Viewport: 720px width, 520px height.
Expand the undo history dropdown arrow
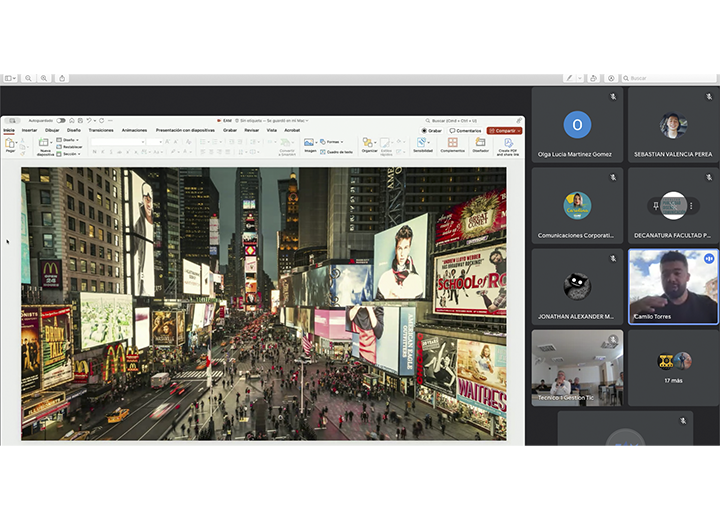pos(95,121)
